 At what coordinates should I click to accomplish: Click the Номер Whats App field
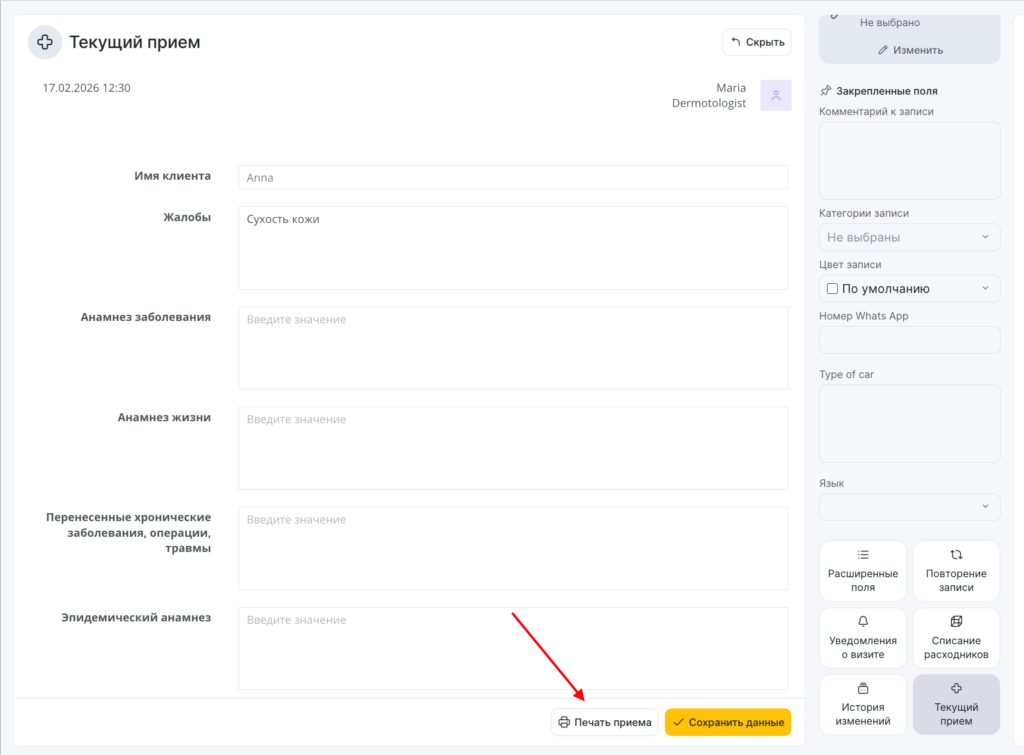(909, 340)
